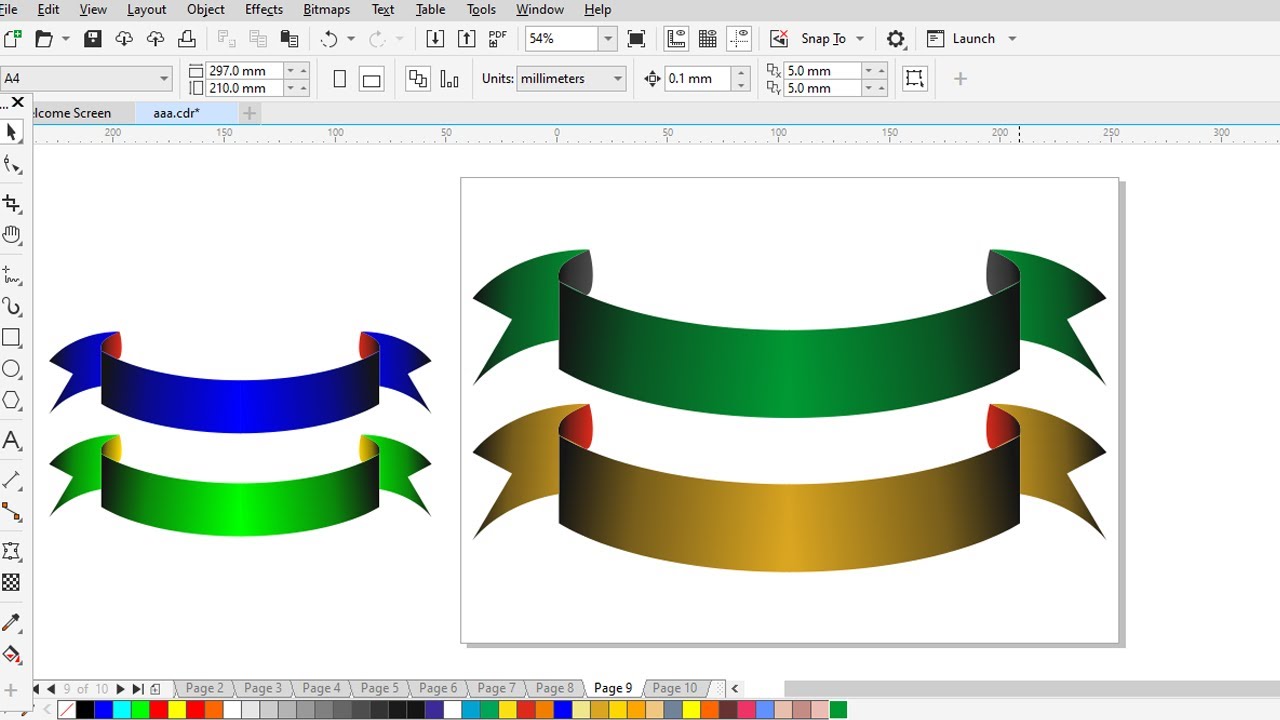Open the Layout menu

147,9
